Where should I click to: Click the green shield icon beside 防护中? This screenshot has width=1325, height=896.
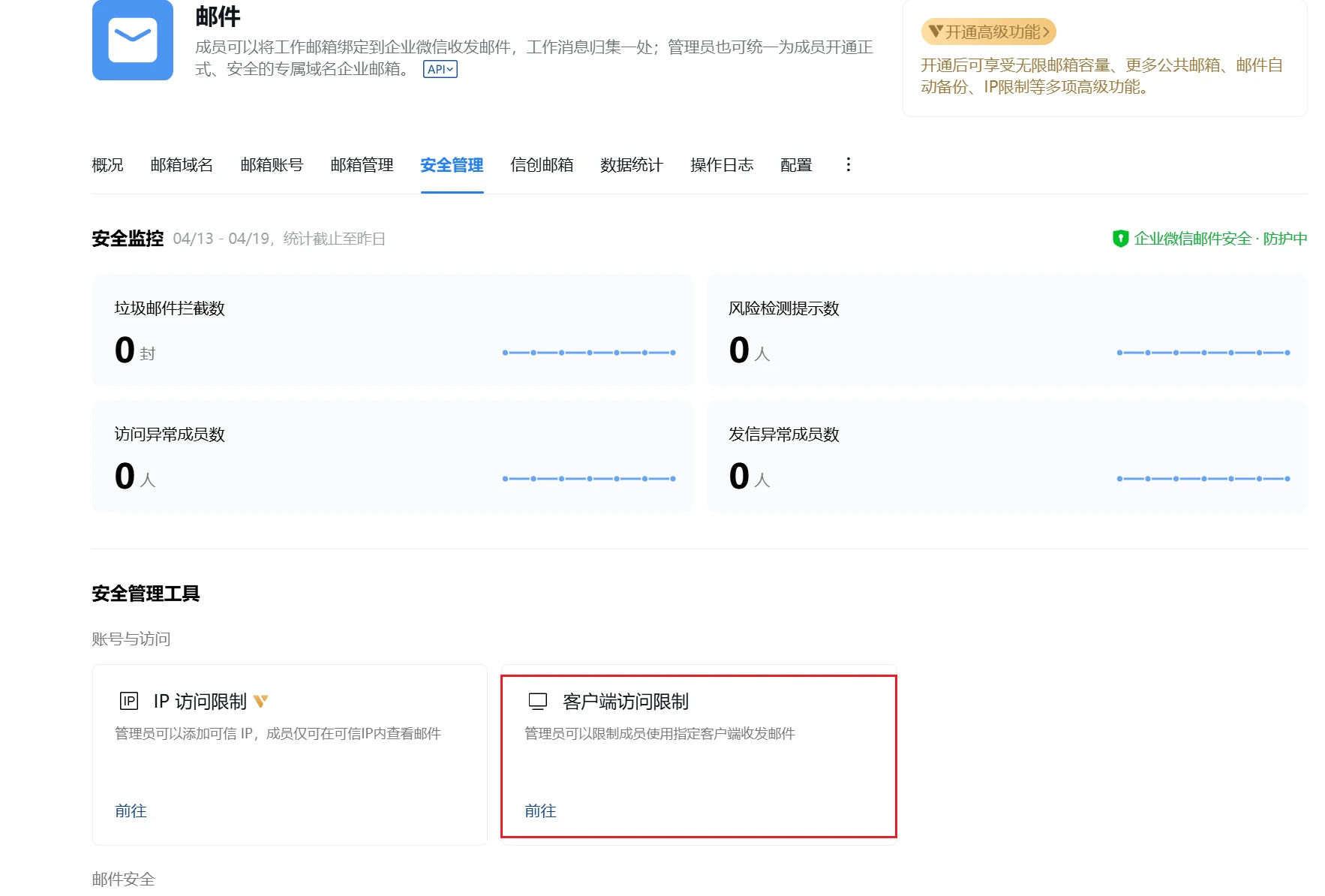pyautogui.click(x=1119, y=238)
